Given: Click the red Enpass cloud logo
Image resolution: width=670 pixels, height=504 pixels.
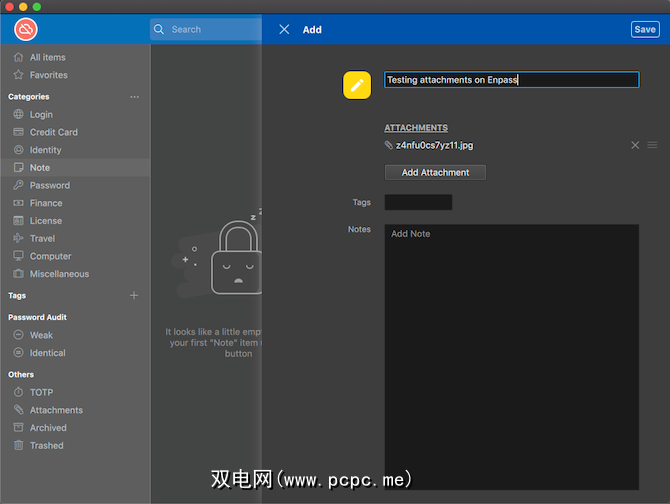Looking at the screenshot, I should point(25,29).
